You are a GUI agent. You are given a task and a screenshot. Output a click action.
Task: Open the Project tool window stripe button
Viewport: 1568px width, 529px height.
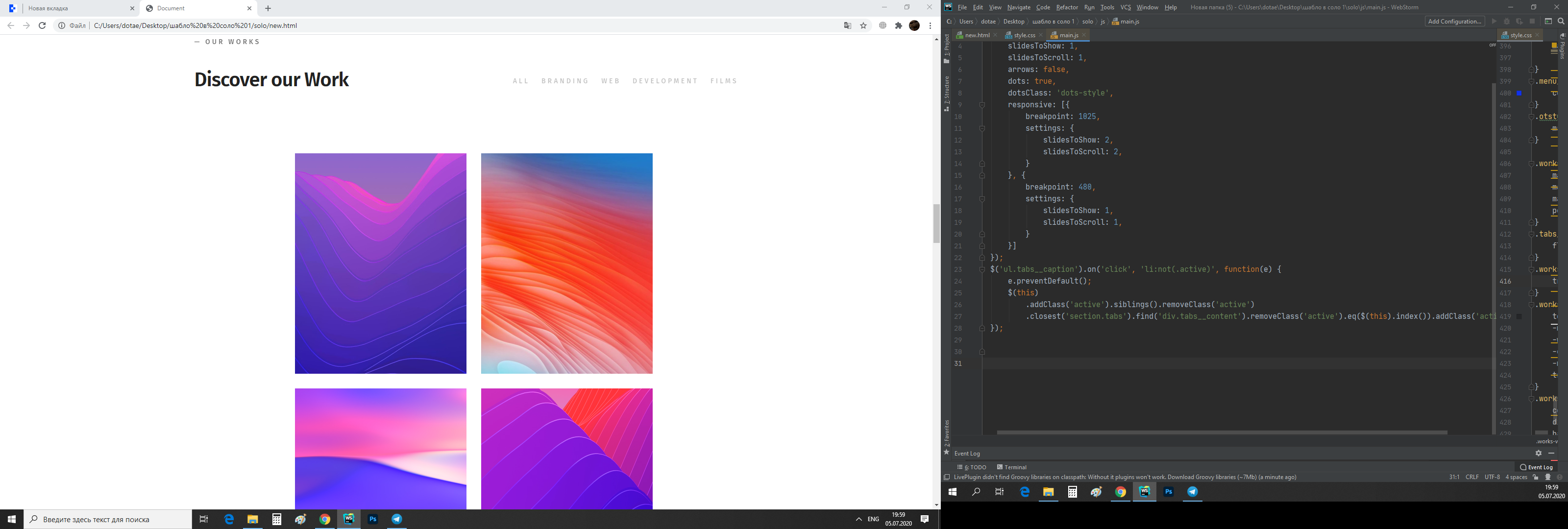click(947, 48)
